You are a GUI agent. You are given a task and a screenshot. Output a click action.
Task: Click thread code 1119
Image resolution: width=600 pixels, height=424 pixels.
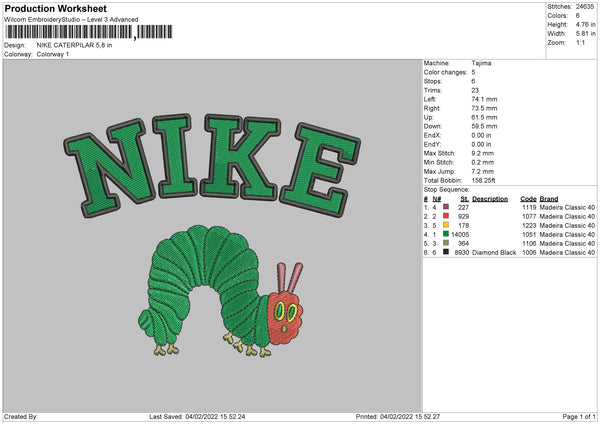(529, 207)
